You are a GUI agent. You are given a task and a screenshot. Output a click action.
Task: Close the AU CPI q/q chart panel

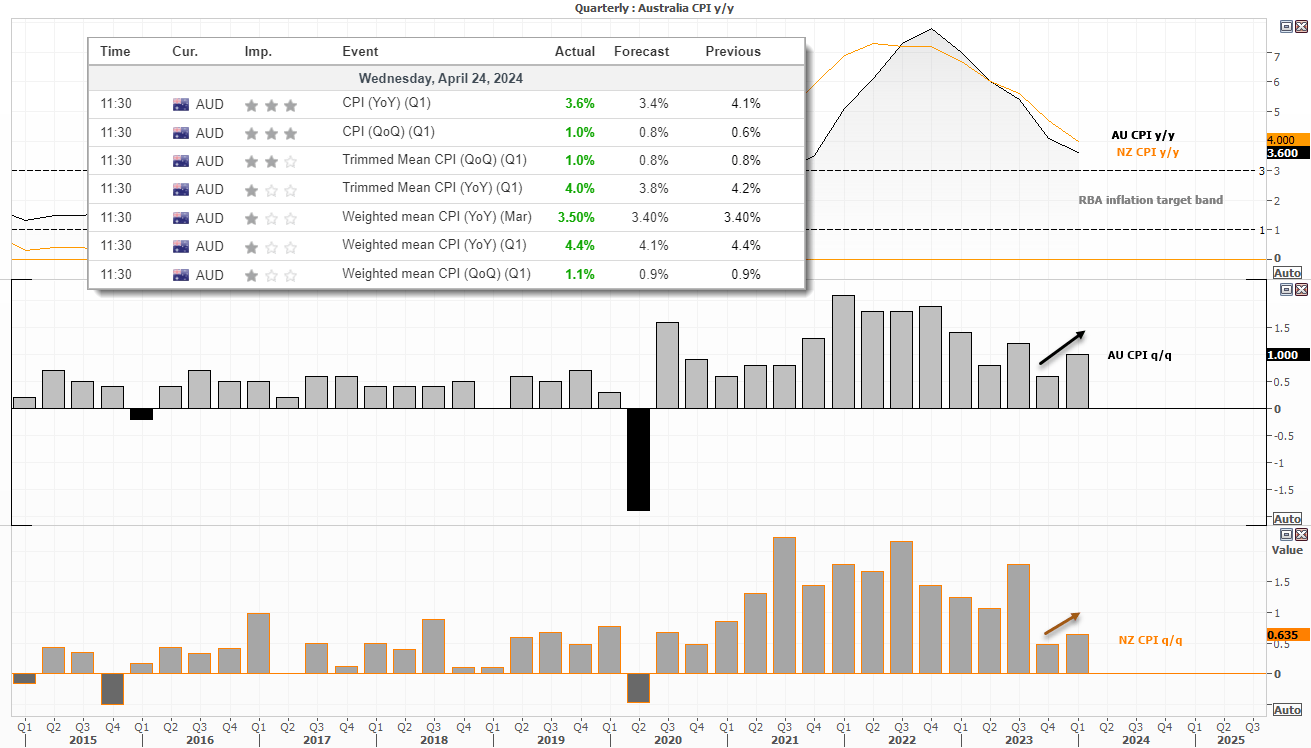(x=1301, y=290)
